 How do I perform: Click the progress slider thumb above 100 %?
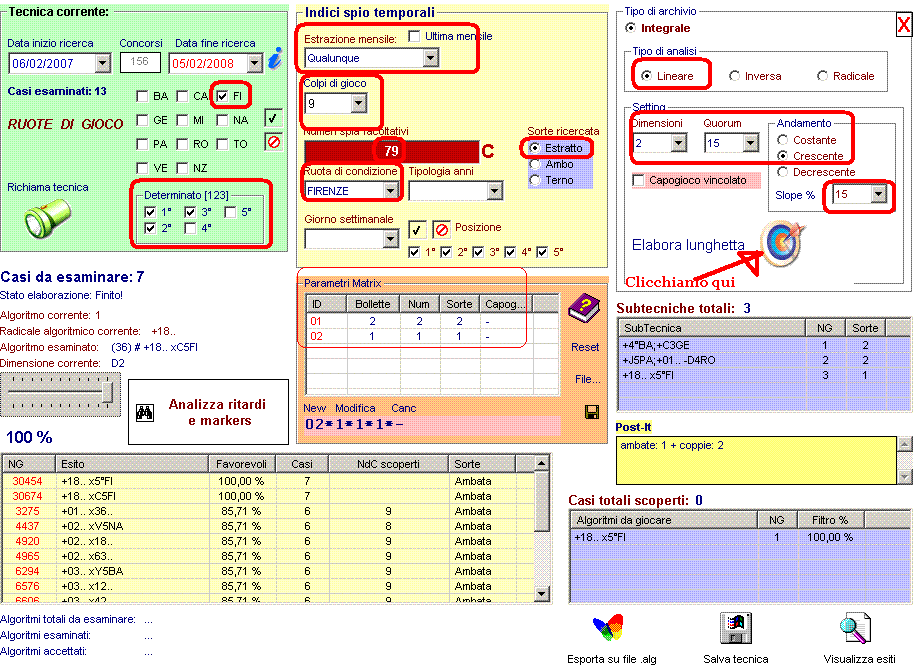click(107, 393)
